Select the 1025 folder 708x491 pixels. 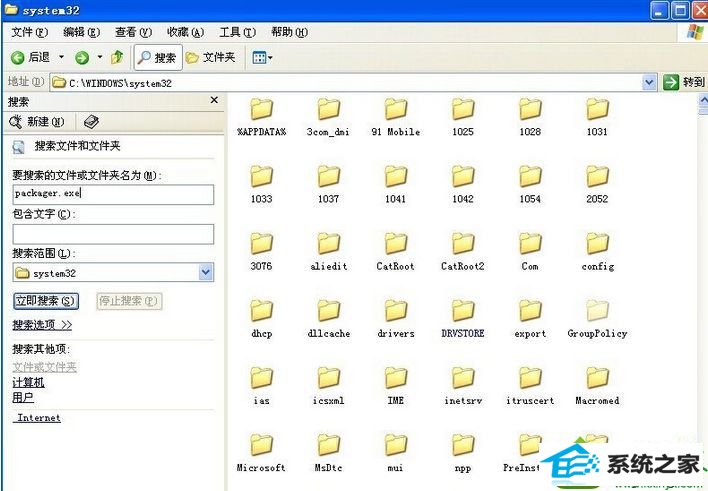click(463, 117)
